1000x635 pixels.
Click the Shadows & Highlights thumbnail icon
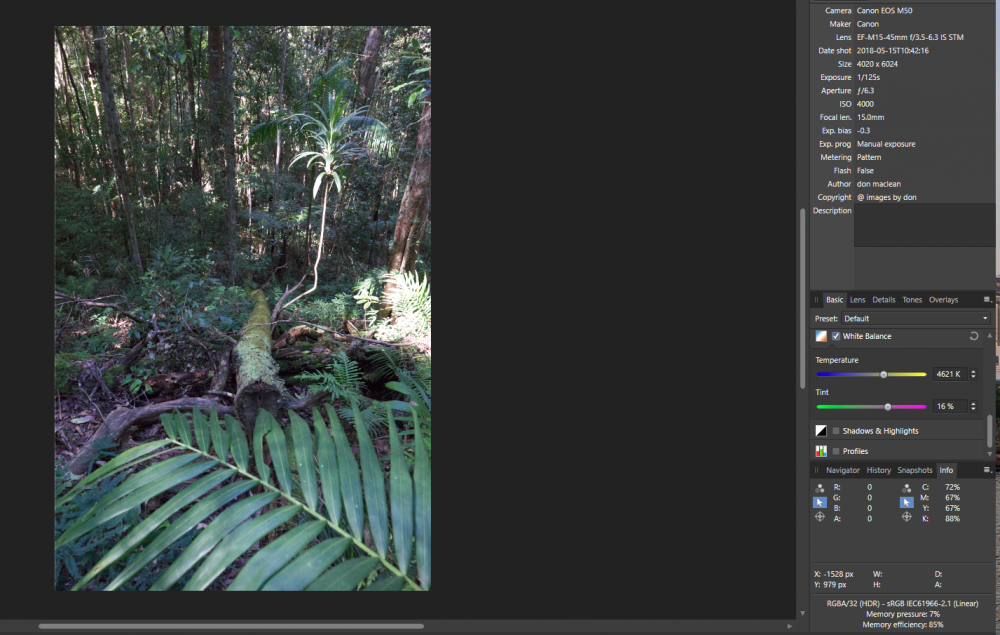coord(820,431)
